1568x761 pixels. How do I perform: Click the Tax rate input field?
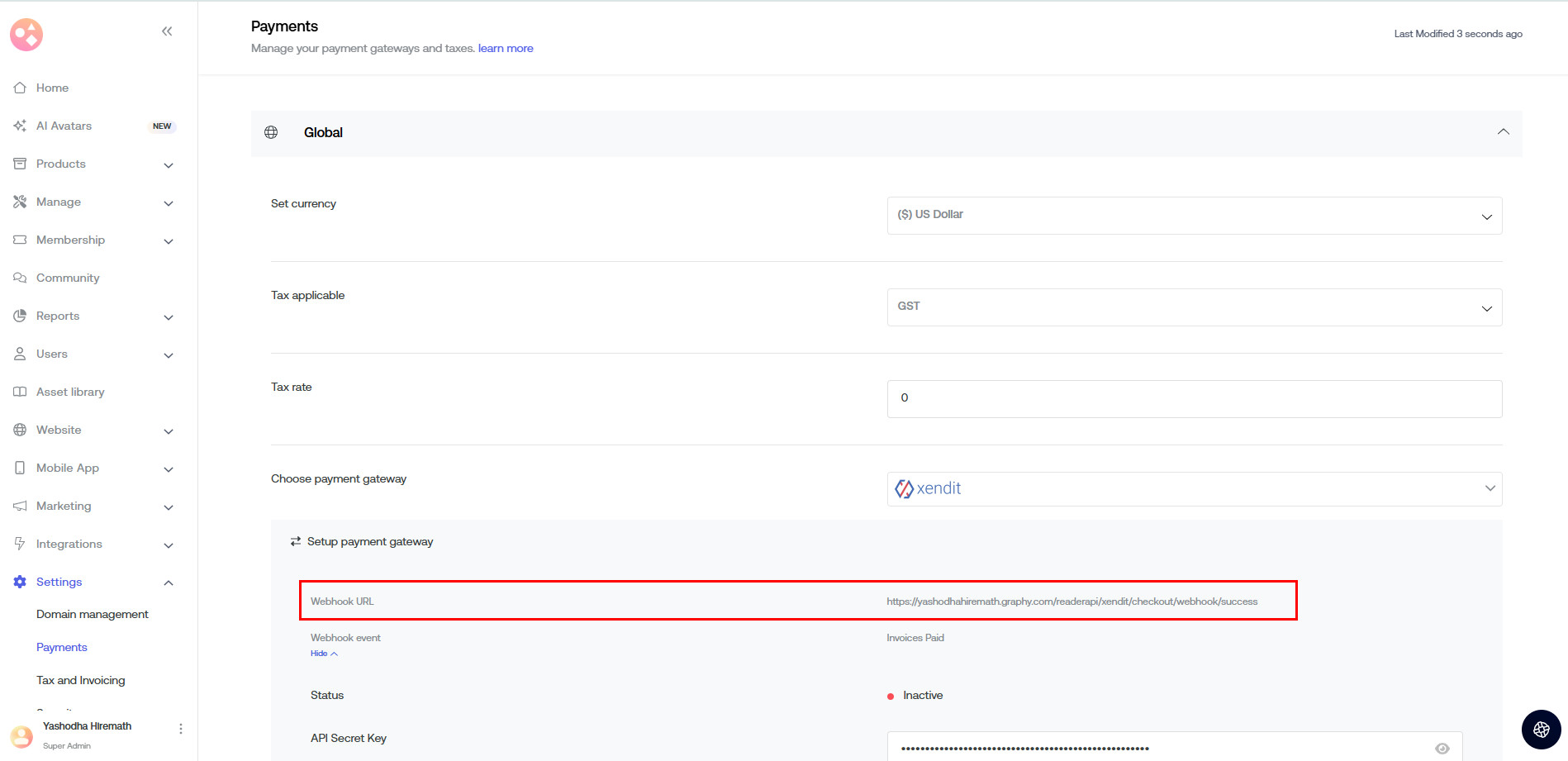pos(1194,399)
